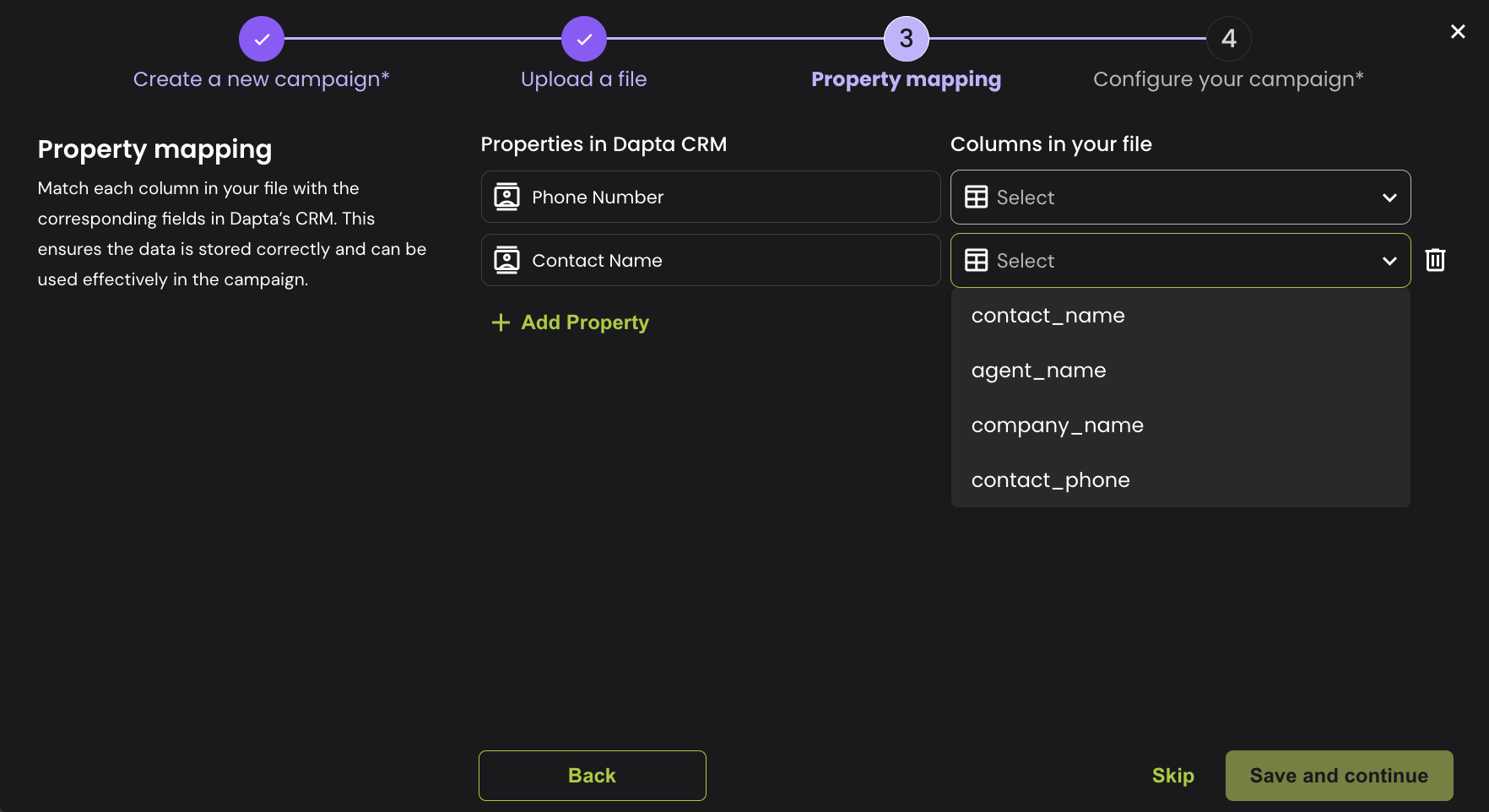
Task: Click the step 3 circle in progress bar
Action: pyautogui.click(x=906, y=39)
